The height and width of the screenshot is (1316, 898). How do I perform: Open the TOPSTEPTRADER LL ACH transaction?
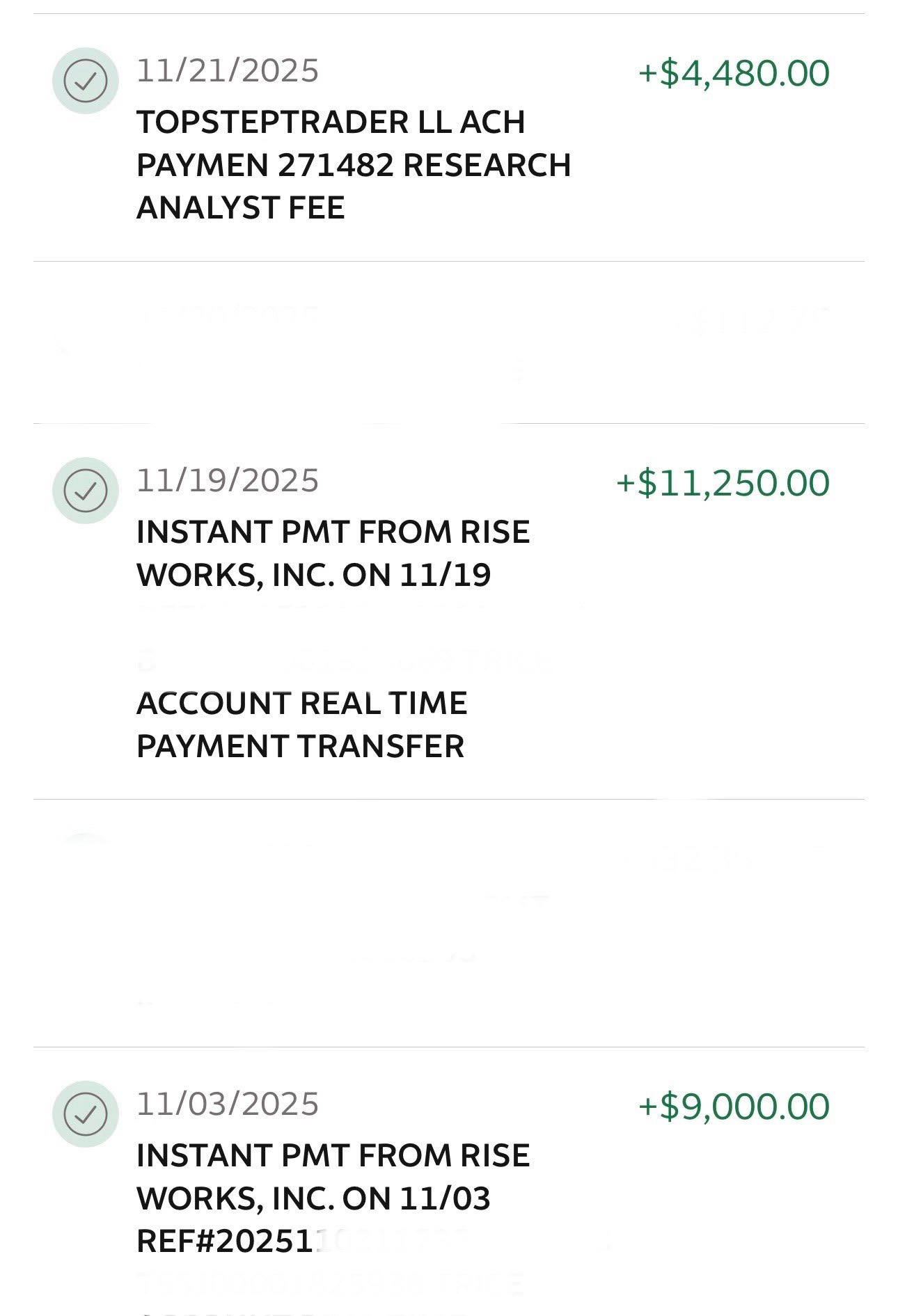(x=331, y=122)
